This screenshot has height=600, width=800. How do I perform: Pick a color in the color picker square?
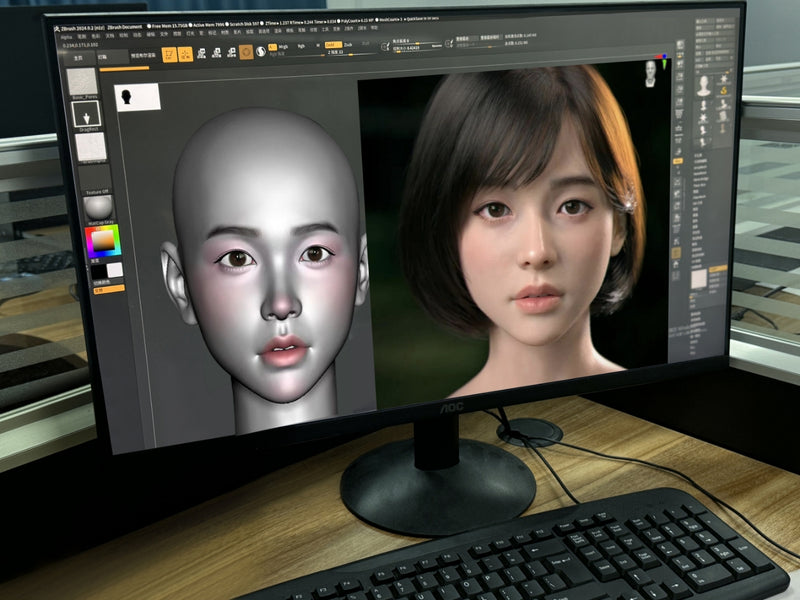101,242
